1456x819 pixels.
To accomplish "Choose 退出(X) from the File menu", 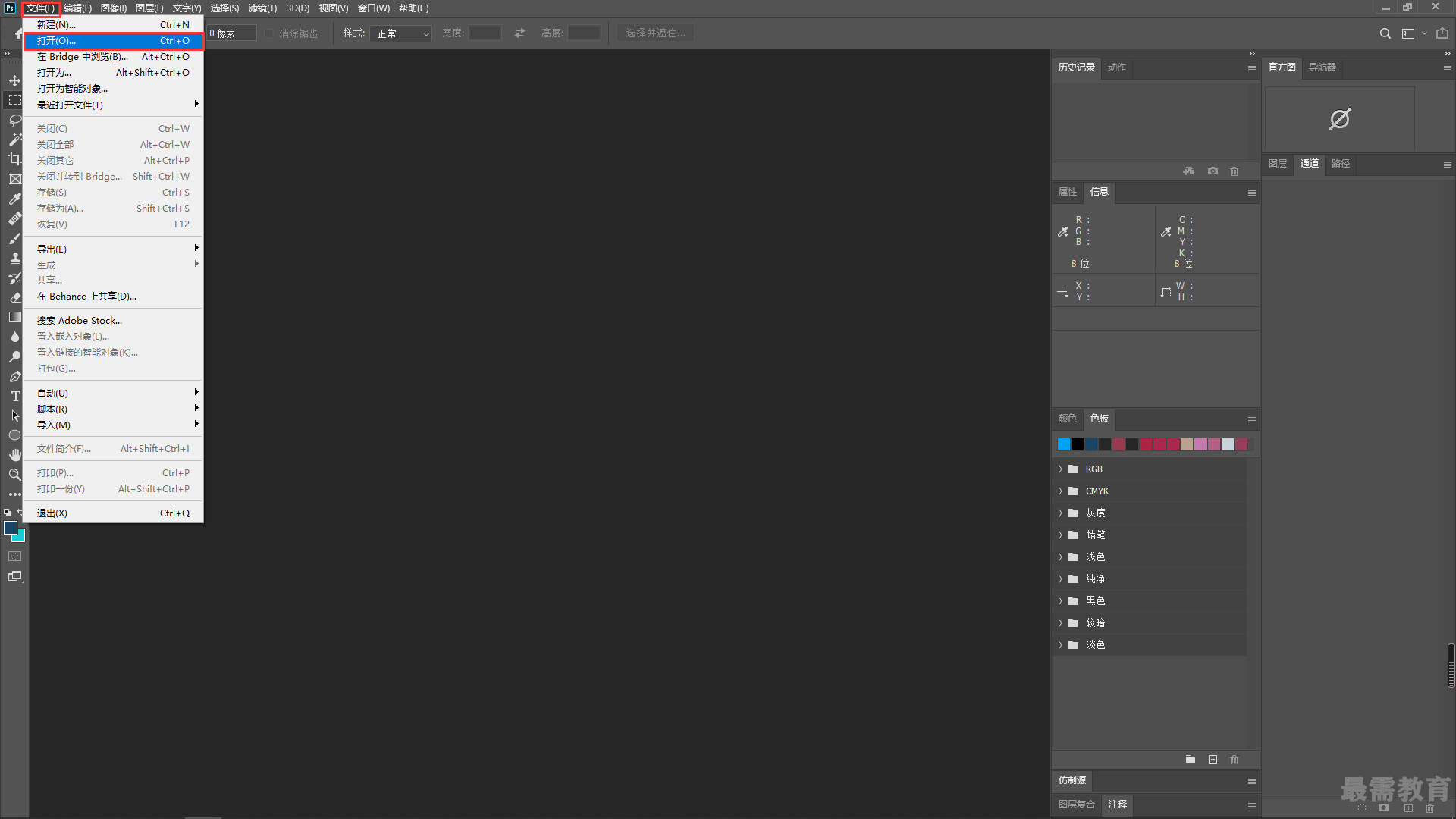I will tap(114, 513).
